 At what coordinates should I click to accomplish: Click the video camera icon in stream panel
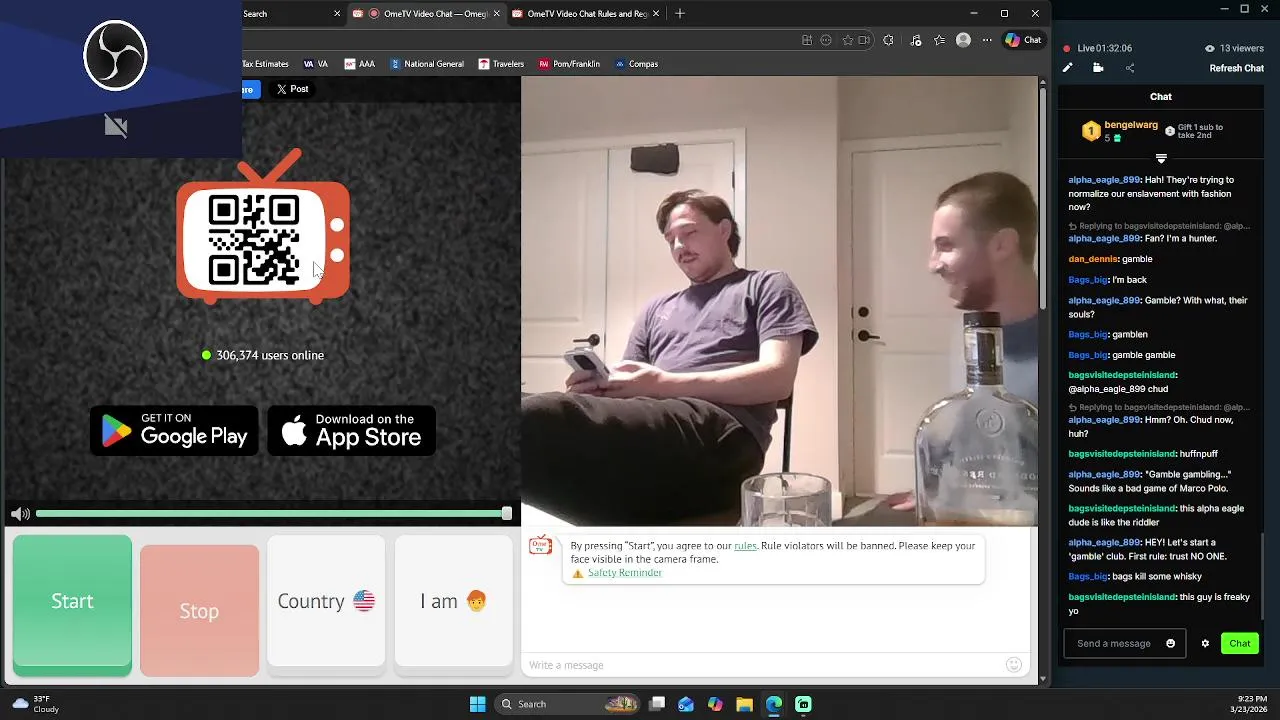[1098, 68]
